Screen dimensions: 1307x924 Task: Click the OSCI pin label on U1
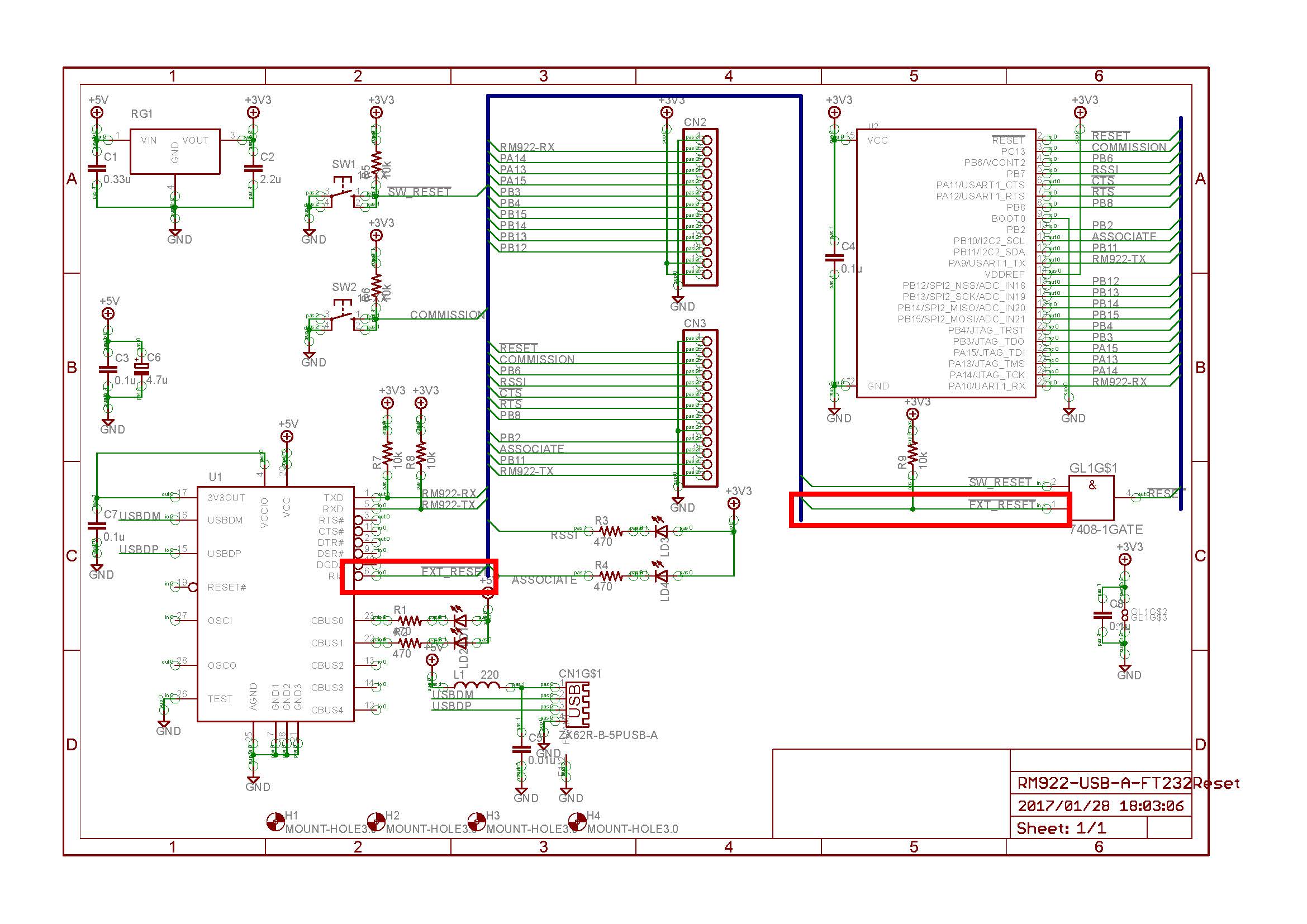coord(220,621)
